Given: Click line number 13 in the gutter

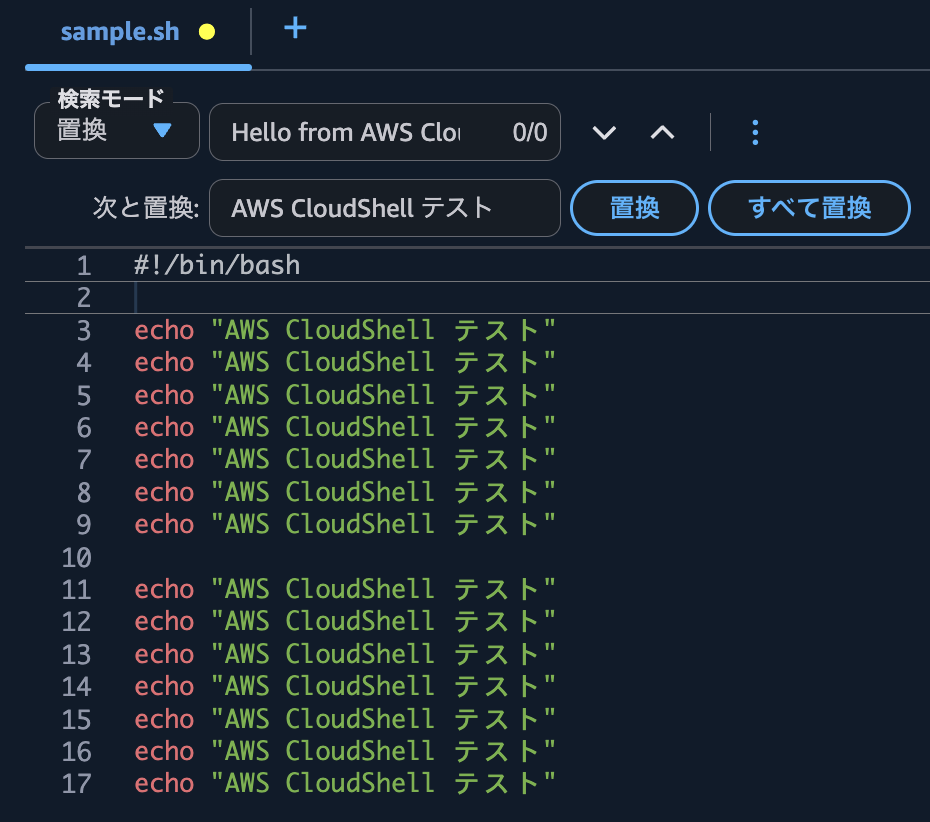Looking at the screenshot, I should [77, 655].
